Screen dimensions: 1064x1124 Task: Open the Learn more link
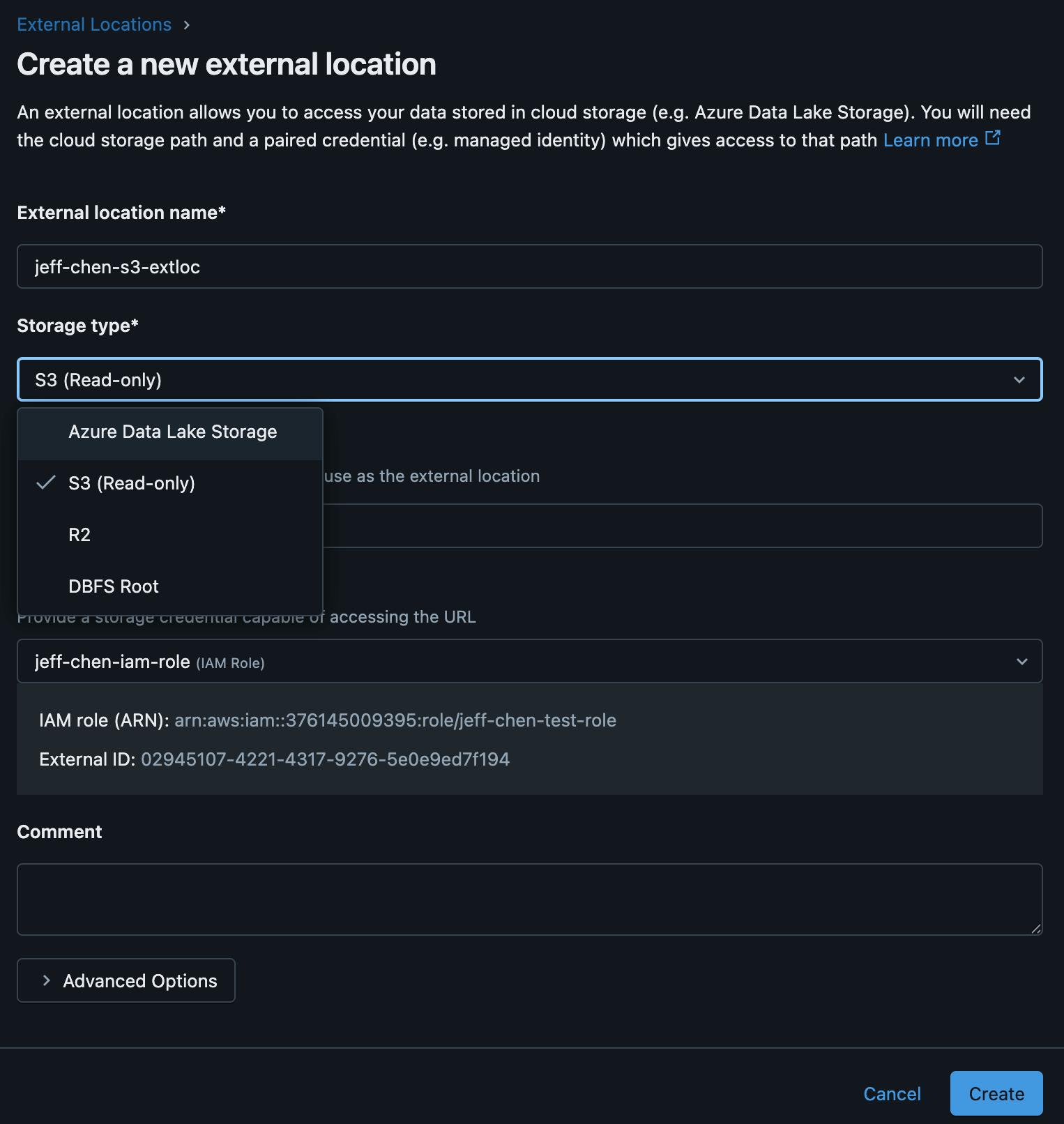pyautogui.click(x=930, y=140)
